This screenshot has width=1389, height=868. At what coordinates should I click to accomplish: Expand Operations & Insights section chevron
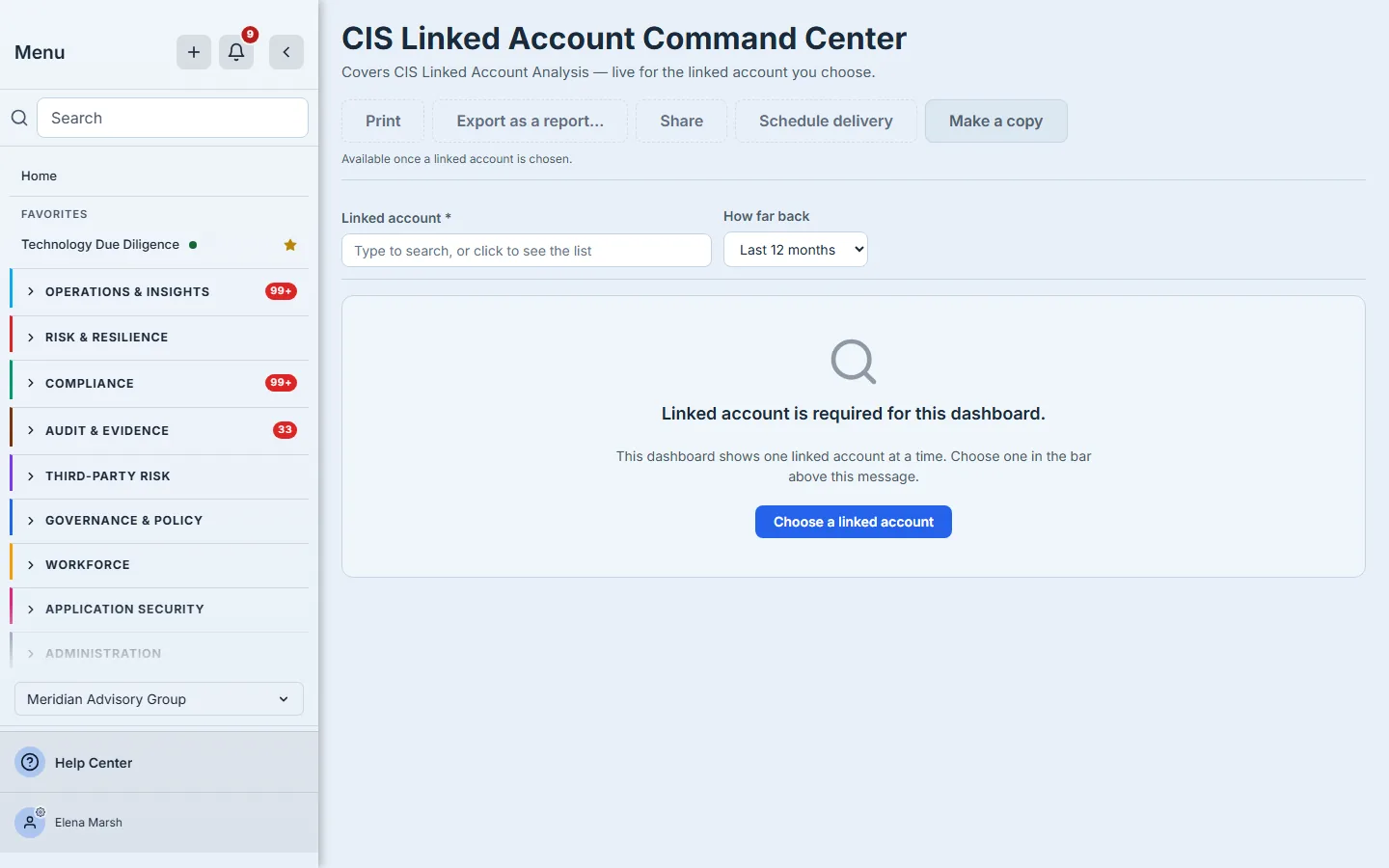tap(31, 291)
